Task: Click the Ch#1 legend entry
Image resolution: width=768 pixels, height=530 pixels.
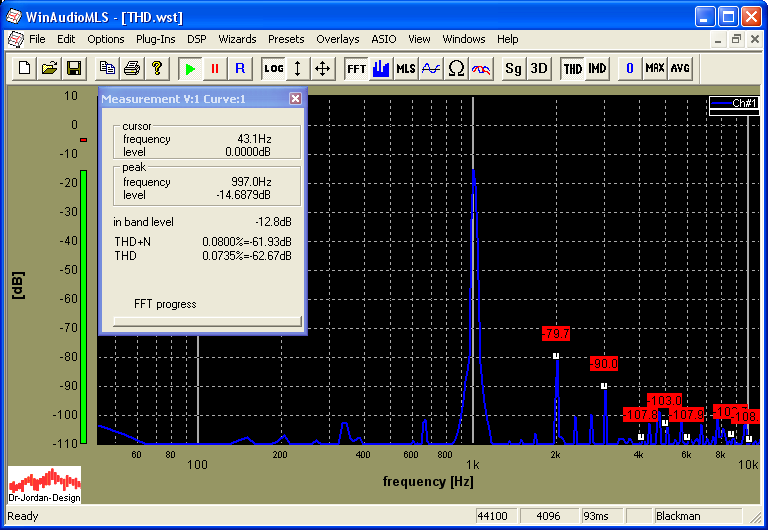Action: pyautogui.click(x=734, y=103)
